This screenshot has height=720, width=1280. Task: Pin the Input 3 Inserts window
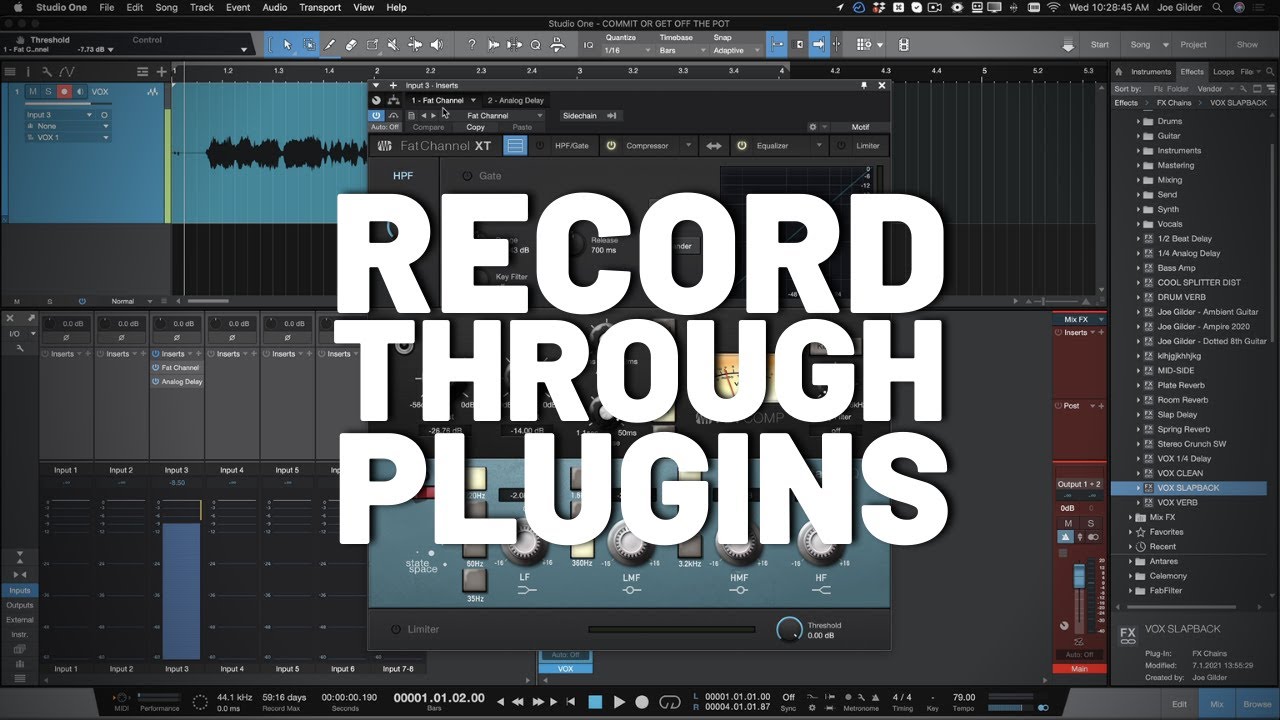864,86
